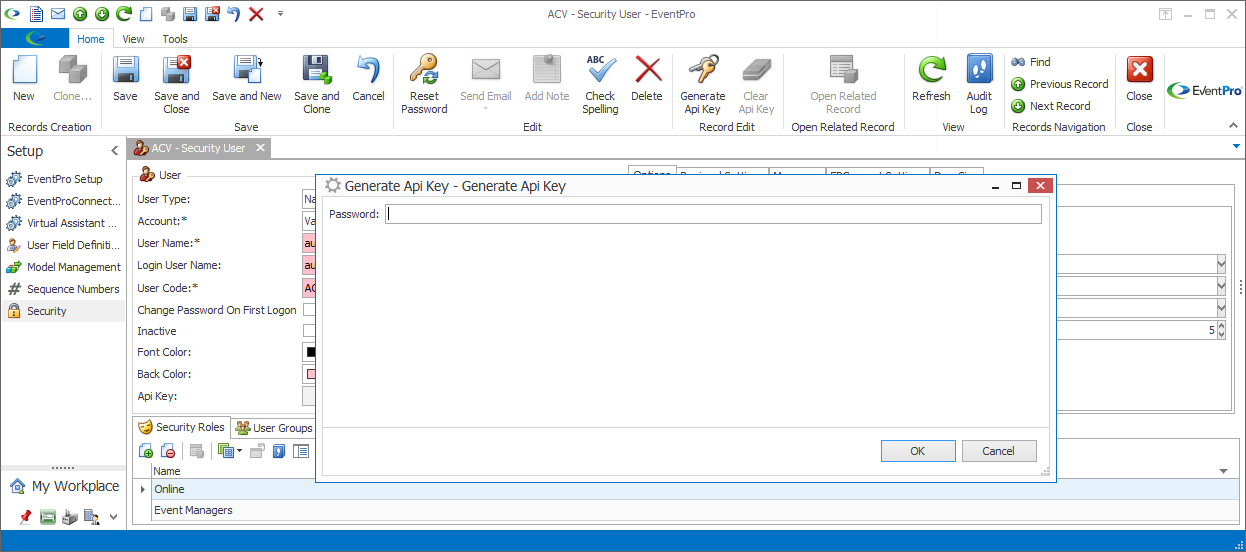
Task: Click OK in Generate Api Key dialog
Action: [x=918, y=451]
